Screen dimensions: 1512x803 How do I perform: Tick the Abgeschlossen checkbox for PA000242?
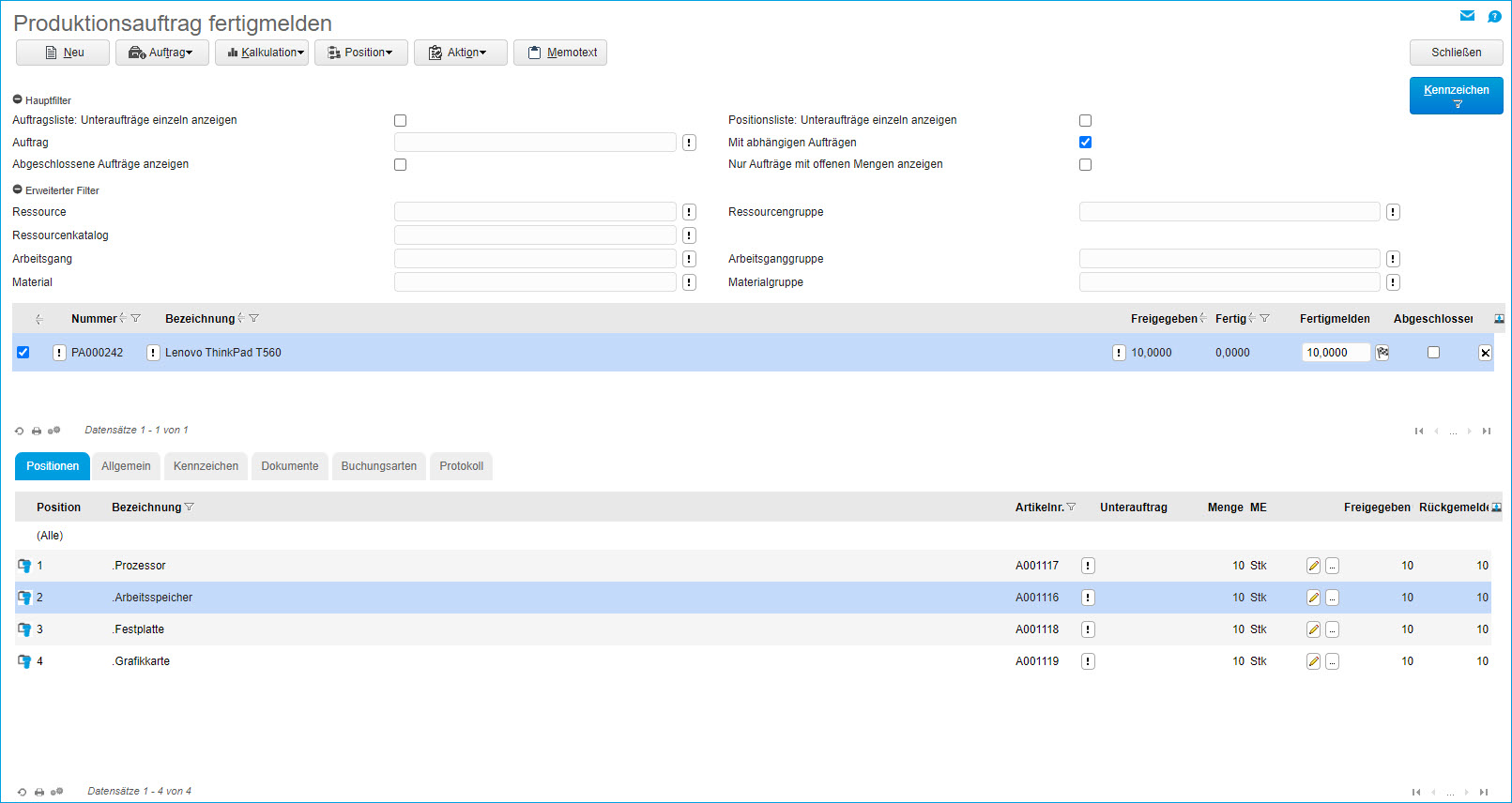(x=1433, y=353)
